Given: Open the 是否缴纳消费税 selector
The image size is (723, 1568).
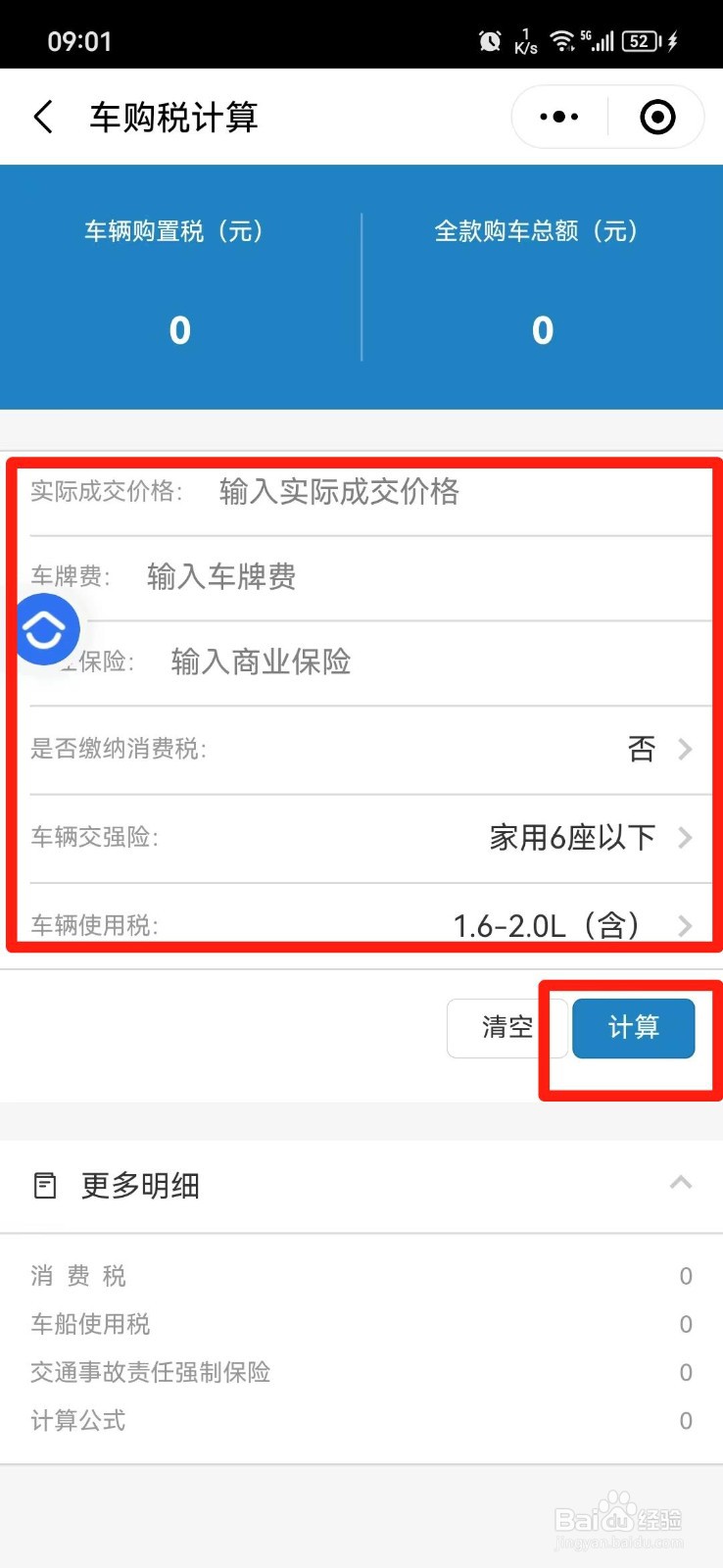Looking at the screenshot, I should pyautogui.click(x=361, y=750).
